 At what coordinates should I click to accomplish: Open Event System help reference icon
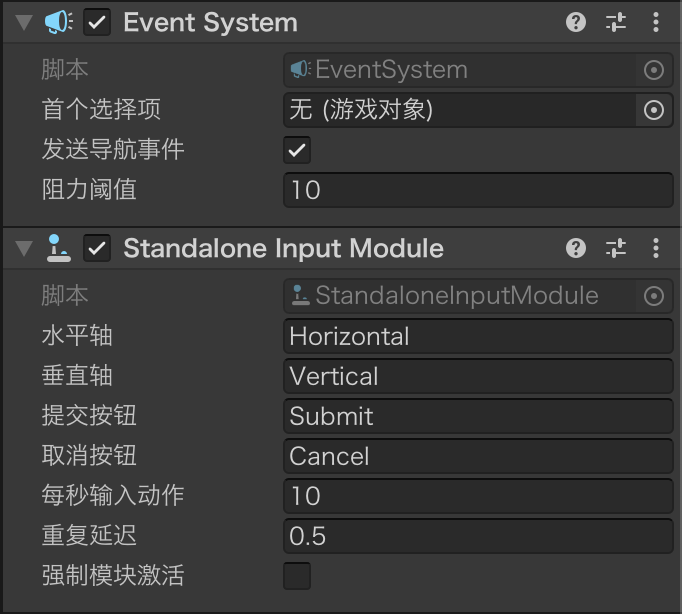[576, 22]
